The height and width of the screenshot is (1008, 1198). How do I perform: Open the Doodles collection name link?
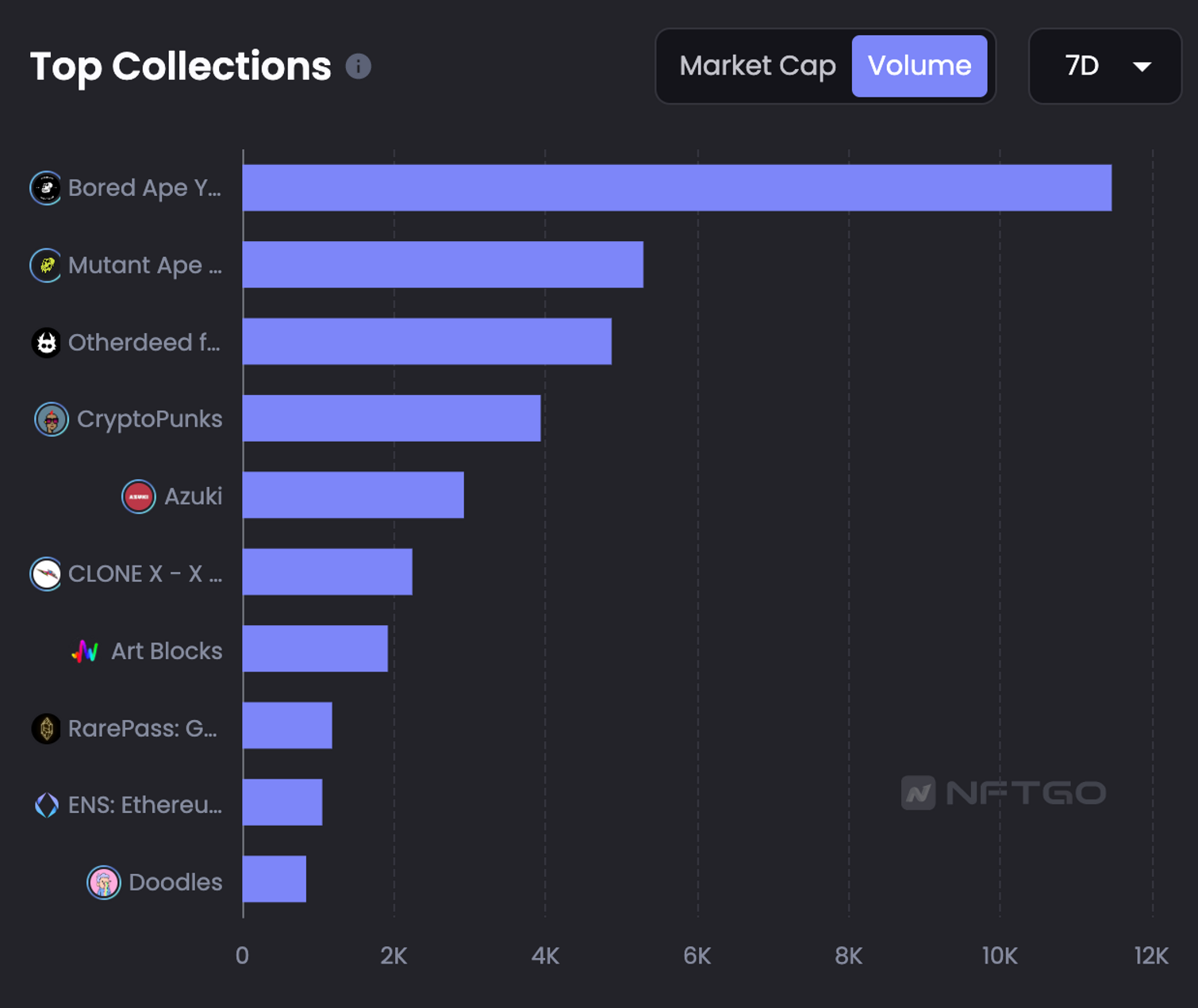175,882
